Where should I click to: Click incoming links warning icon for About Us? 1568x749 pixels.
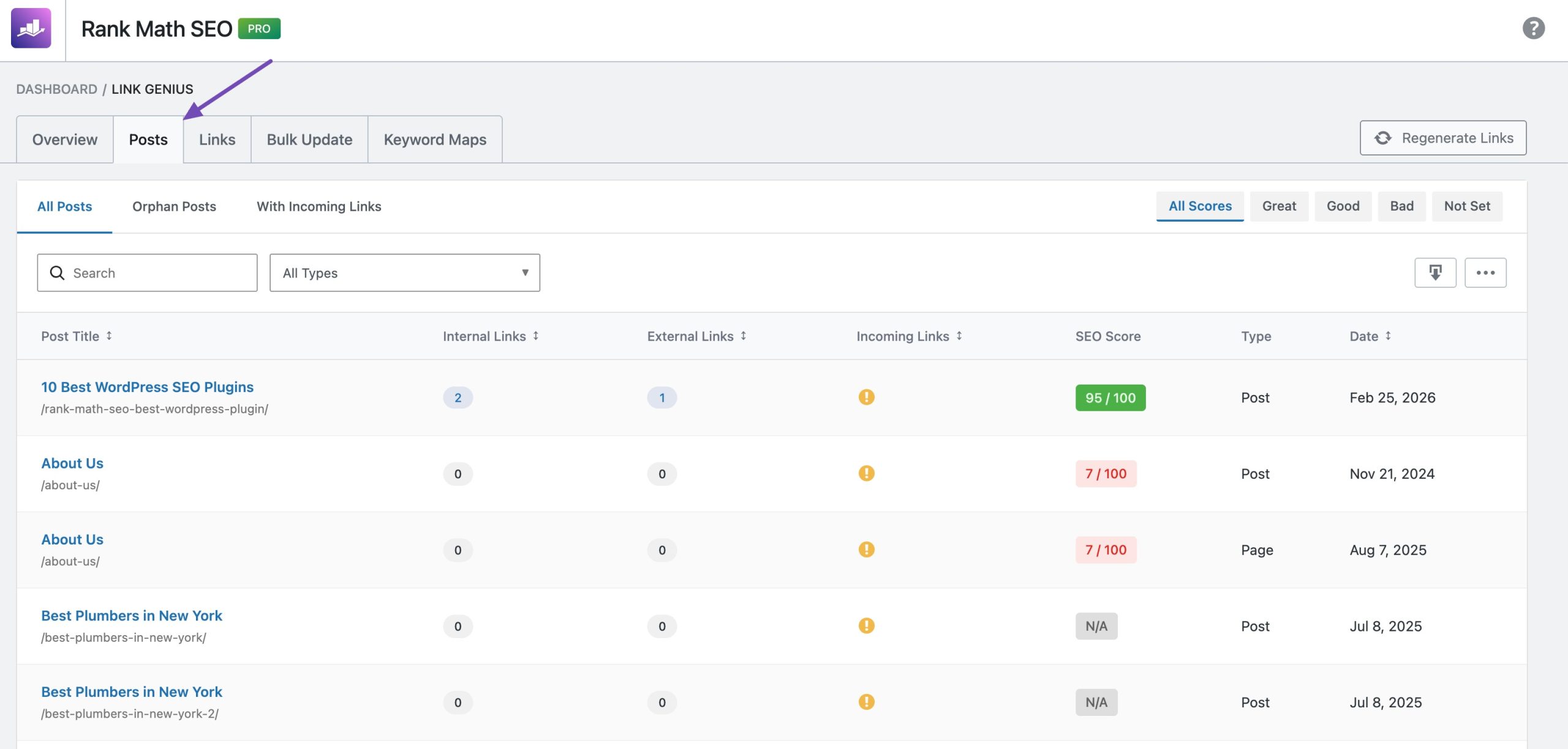(866, 473)
